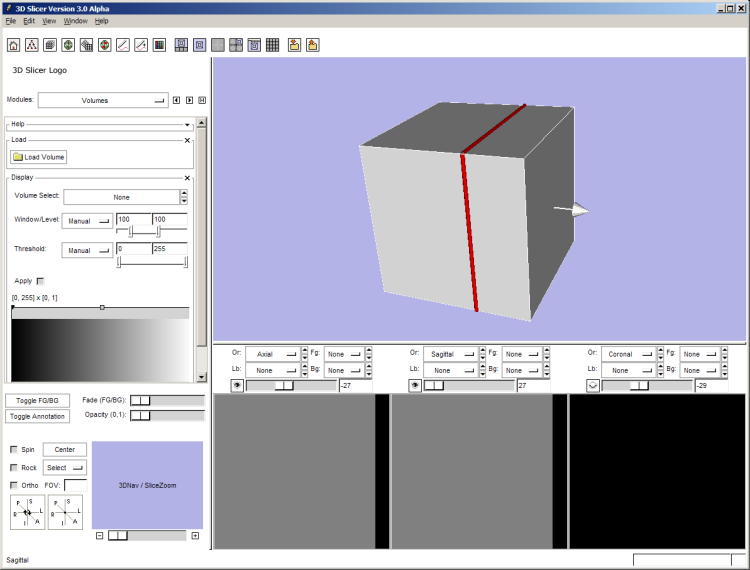Screen dimensions: 750x570
Task: Click the Home icon in the toolbar
Action: tap(14, 45)
